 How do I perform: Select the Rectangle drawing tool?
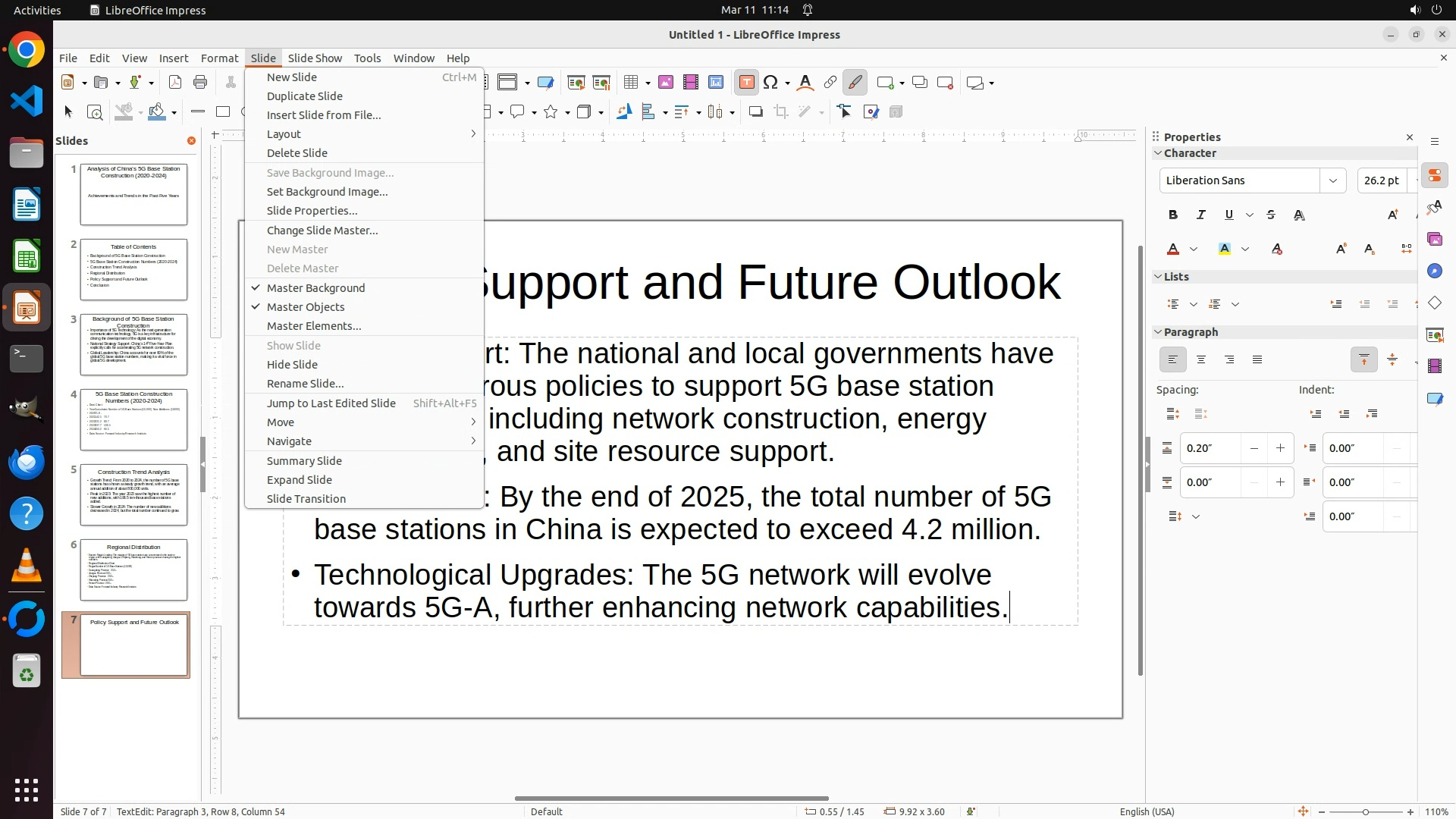pos(223,112)
